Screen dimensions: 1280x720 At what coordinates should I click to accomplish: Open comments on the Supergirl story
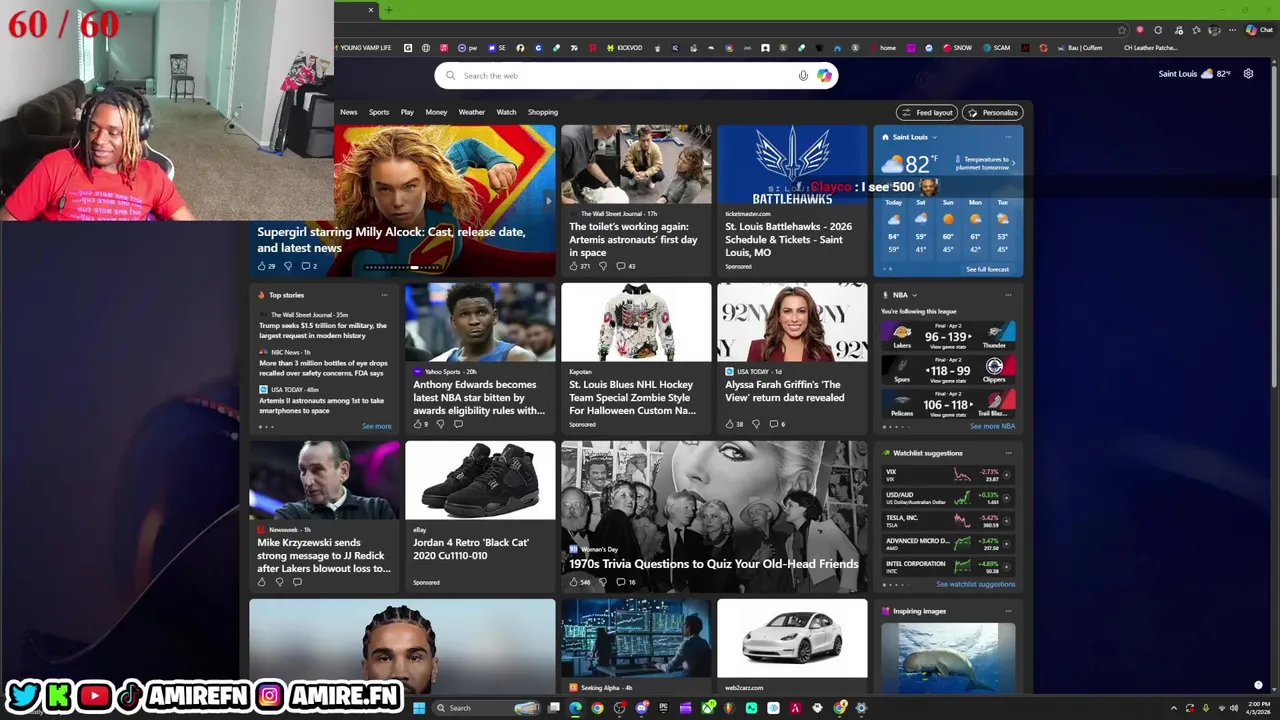tap(309, 266)
